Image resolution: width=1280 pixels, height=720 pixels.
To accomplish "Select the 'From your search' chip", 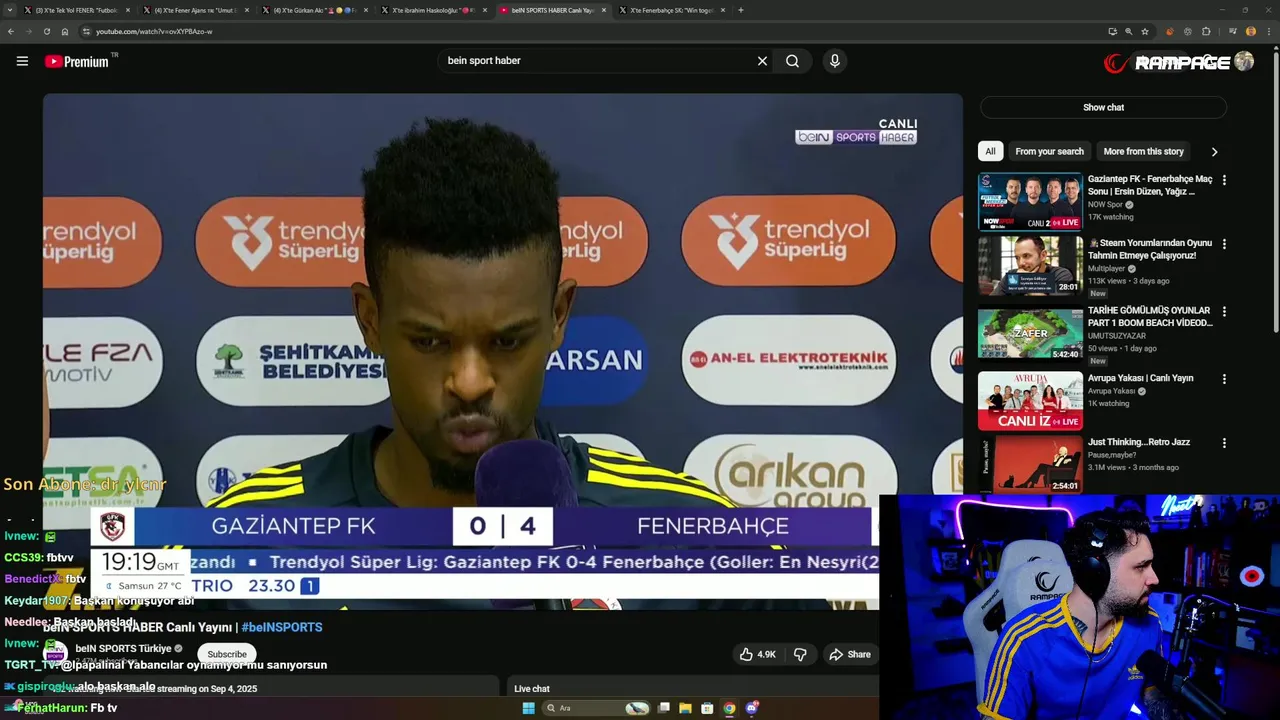I will [1049, 151].
